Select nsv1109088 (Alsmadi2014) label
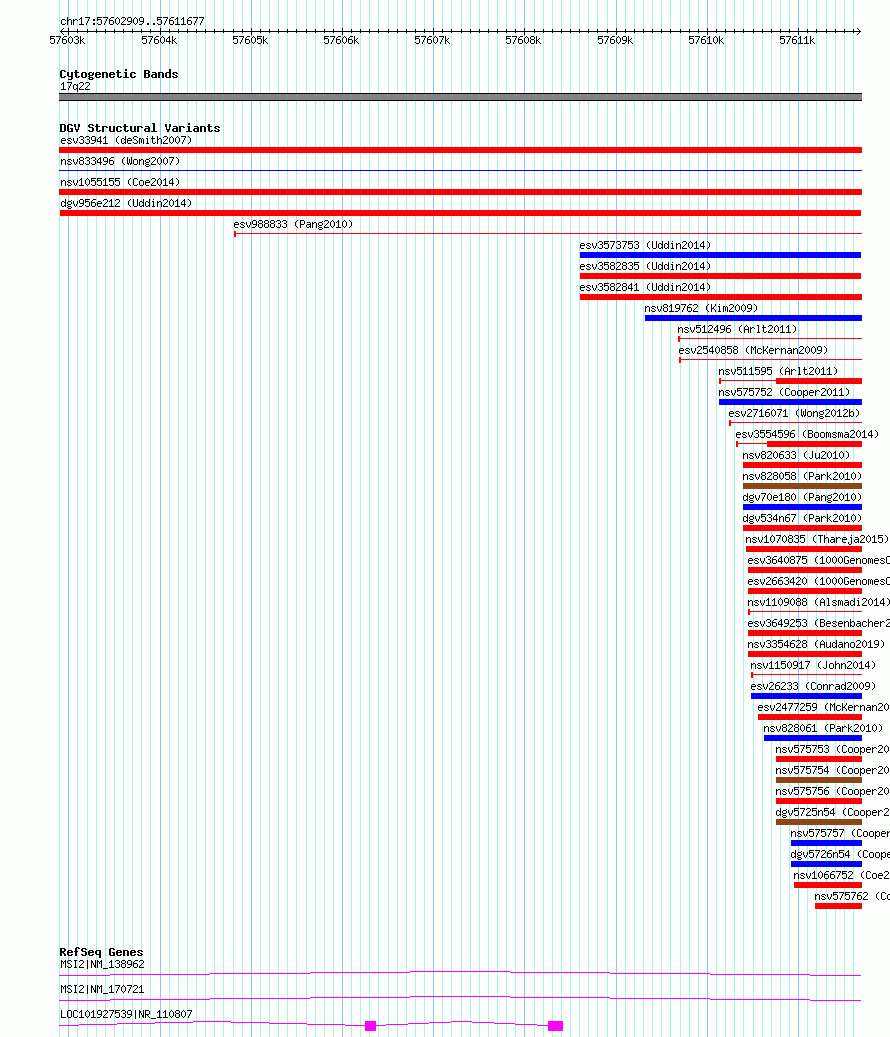890x1037 pixels. (x=819, y=602)
